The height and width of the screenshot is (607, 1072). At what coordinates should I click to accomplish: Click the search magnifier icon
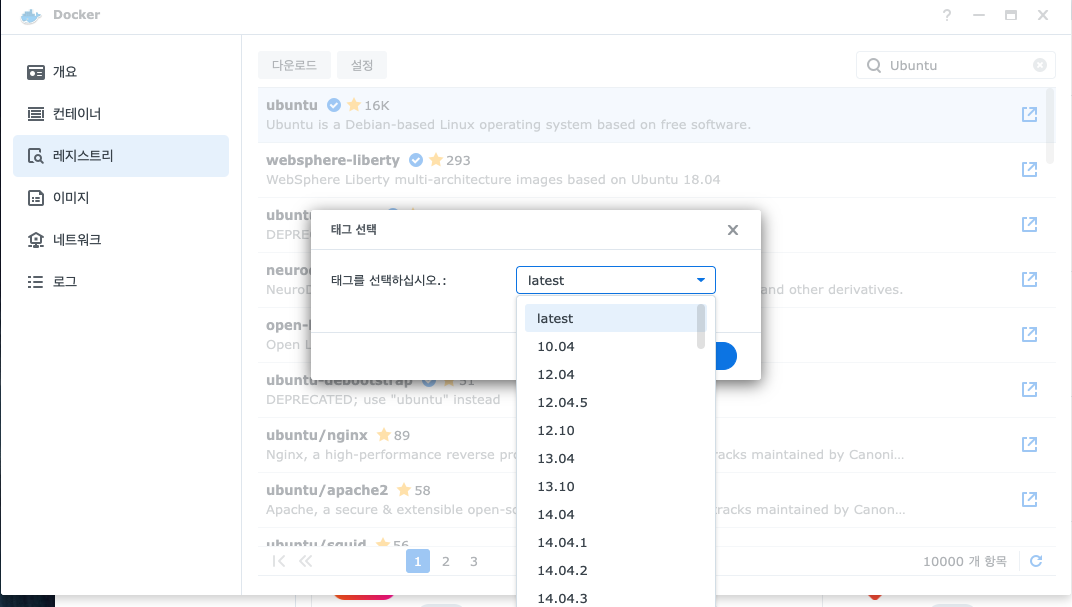pyautogui.click(x=874, y=65)
